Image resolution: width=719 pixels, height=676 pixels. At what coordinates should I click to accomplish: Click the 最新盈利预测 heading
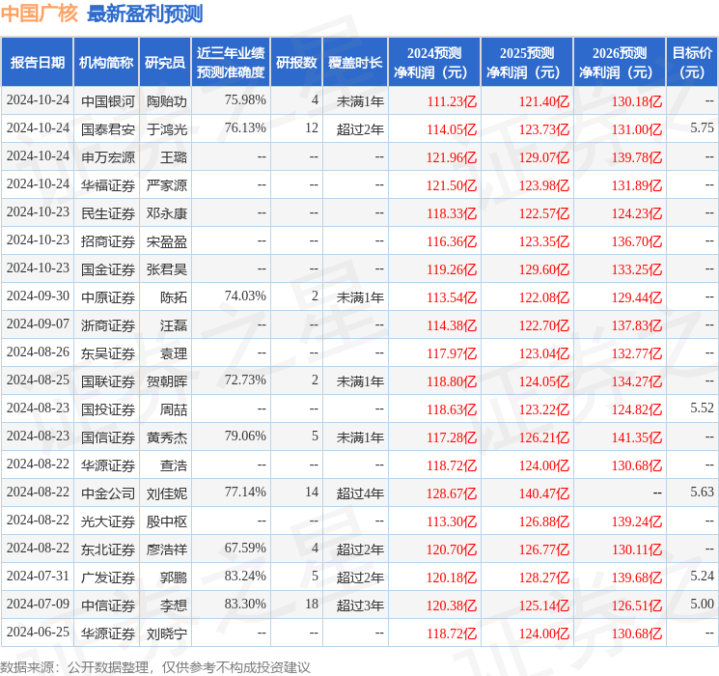pyautogui.click(x=145, y=13)
